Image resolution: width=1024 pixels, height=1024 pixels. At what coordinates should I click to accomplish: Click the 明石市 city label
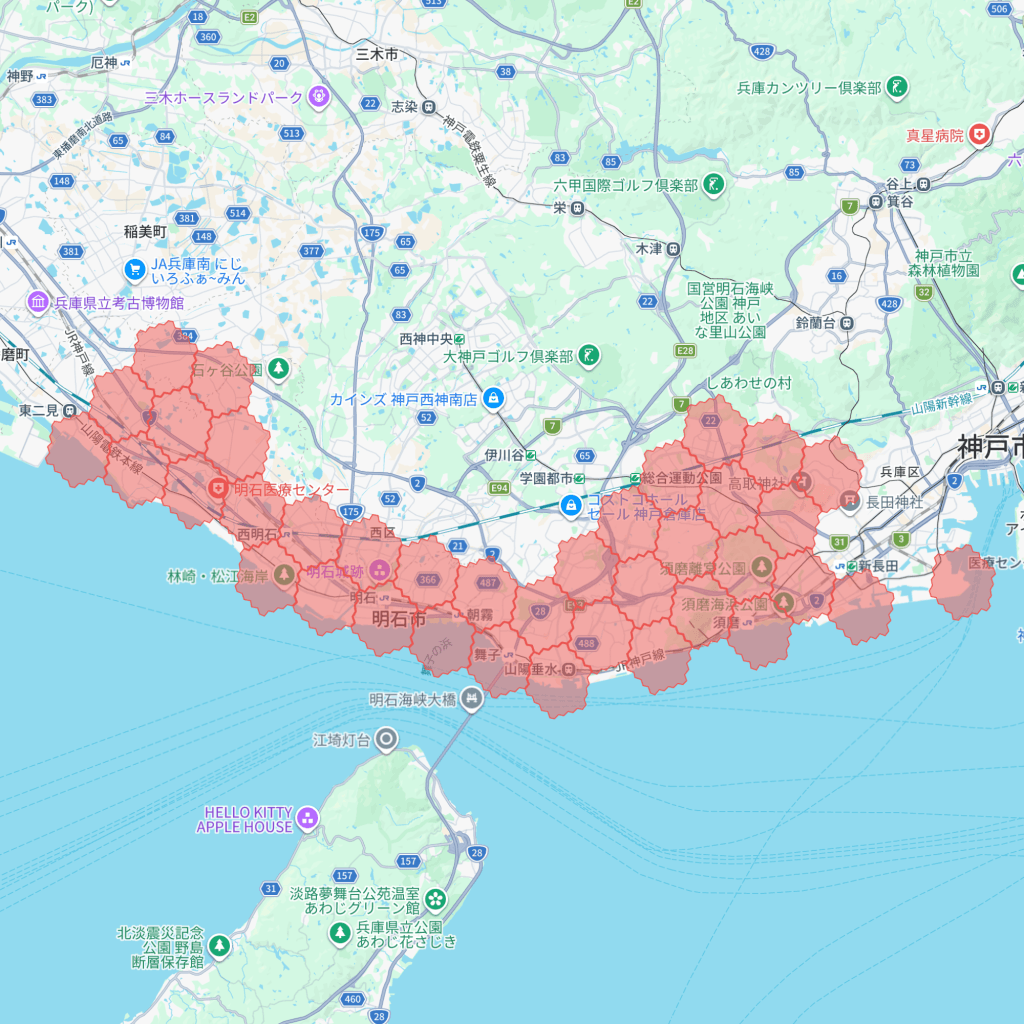399,620
